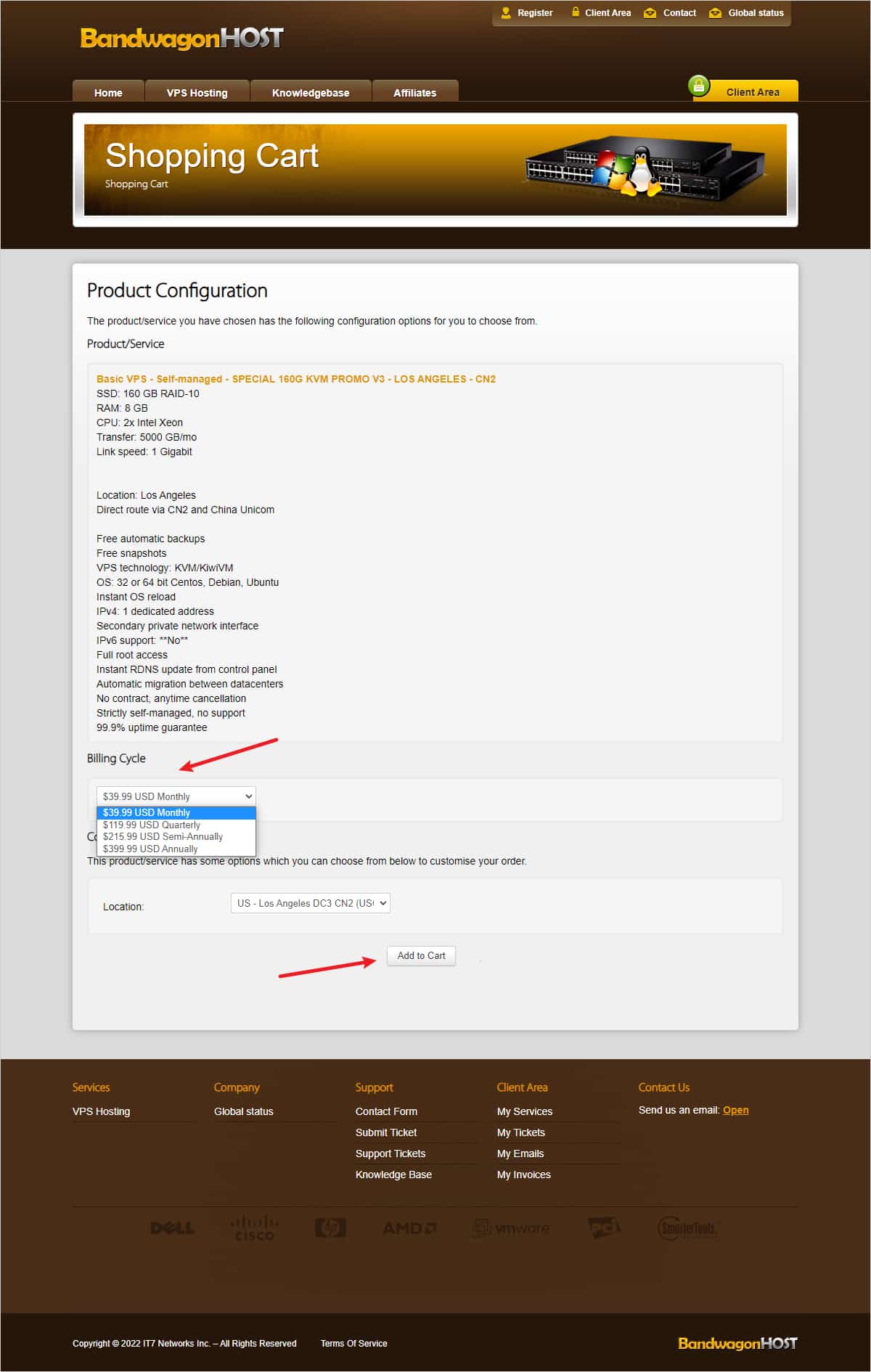
Task: Open the VPS Hosting tab
Action: point(197,93)
